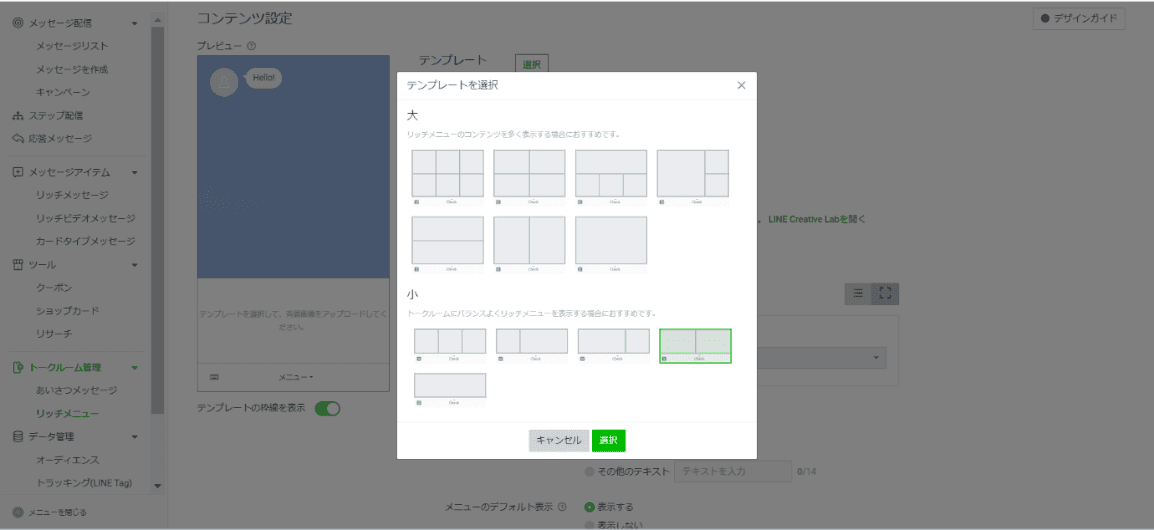Close the template selection dialog
This screenshot has width=1154, height=530.
(x=741, y=86)
